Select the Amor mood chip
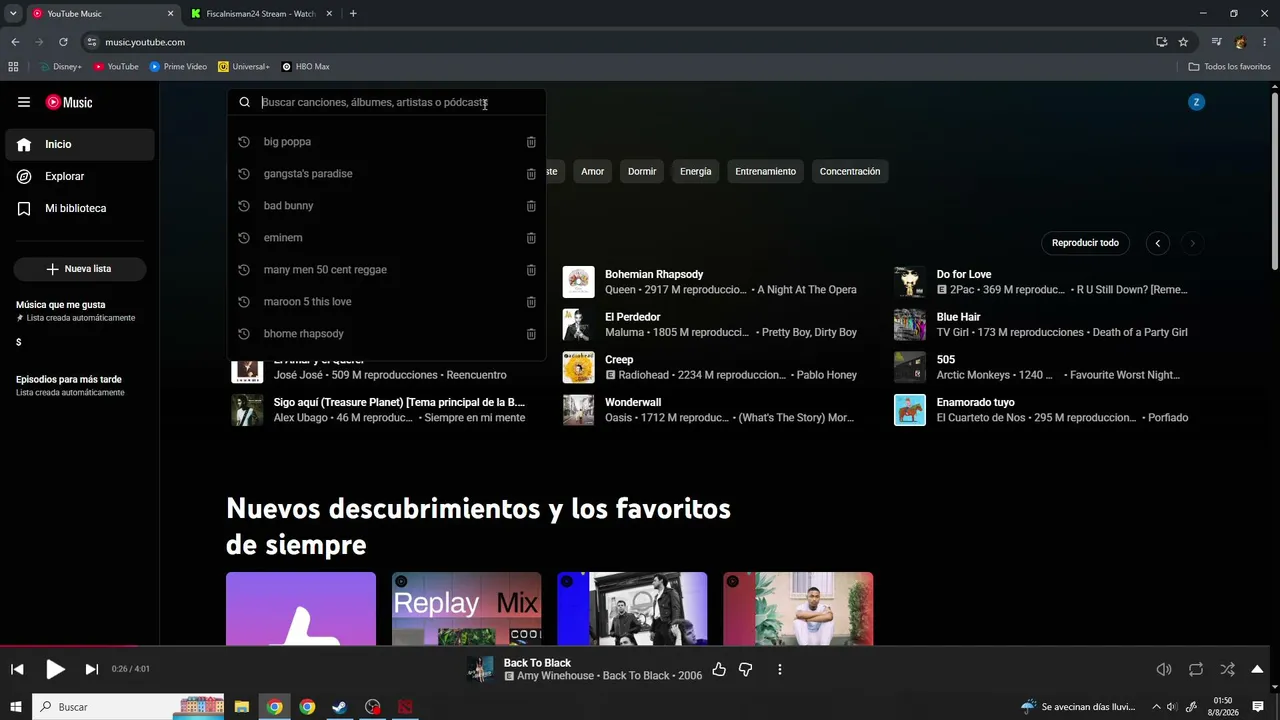 click(593, 171)
